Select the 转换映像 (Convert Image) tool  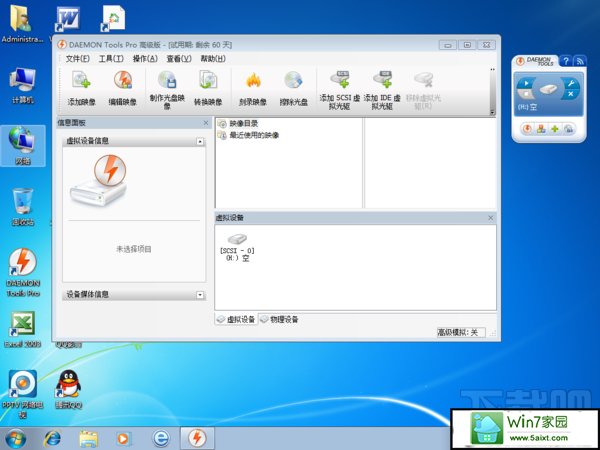pos(208,88)
